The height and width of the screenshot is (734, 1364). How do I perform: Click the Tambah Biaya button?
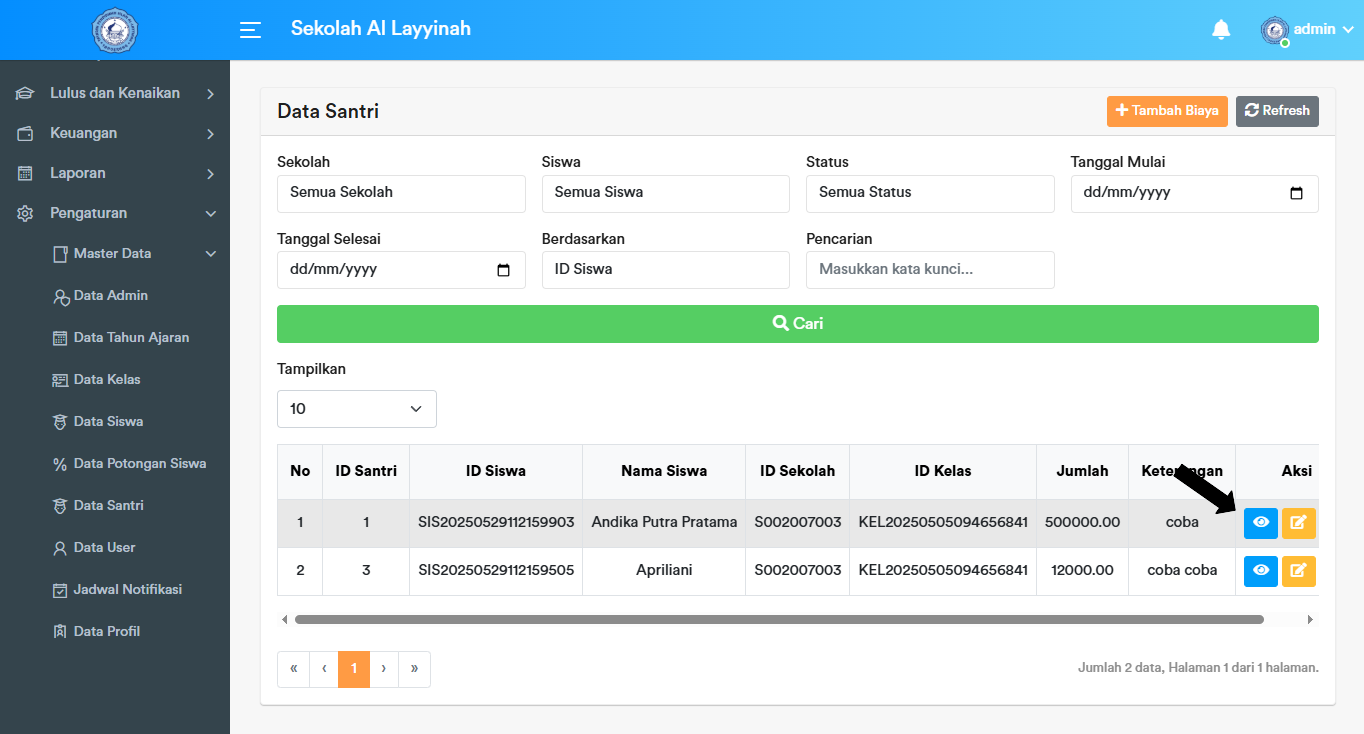click(x=1166, y=111)
